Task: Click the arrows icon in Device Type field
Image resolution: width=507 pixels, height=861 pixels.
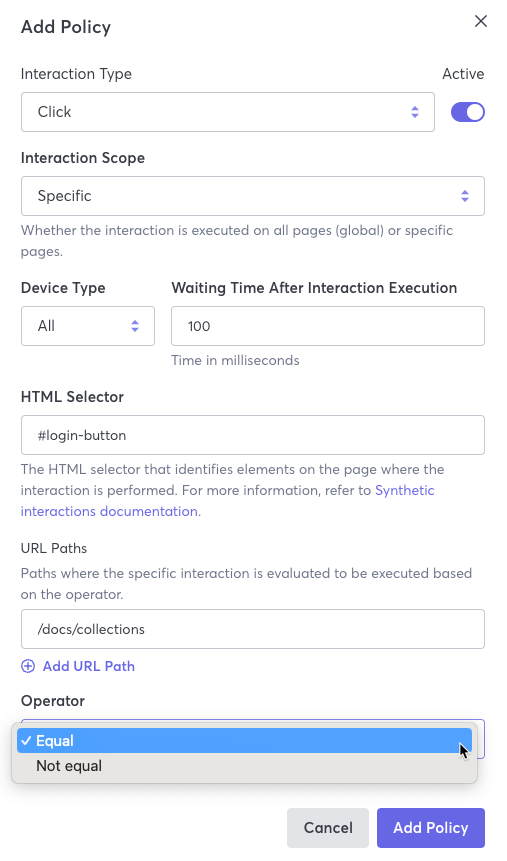Action: pos(135,326)
